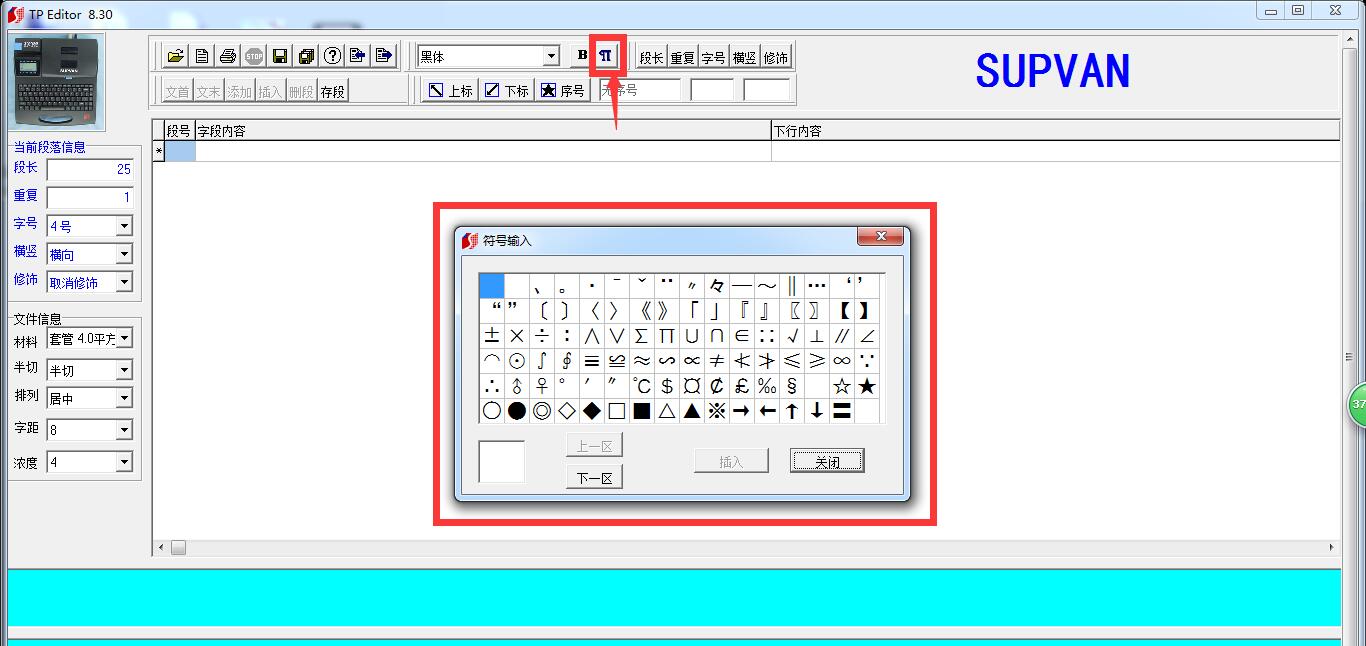Click the save floppy disk icon
This screenshot has width=1366, height=646.
tap(280, 56)
